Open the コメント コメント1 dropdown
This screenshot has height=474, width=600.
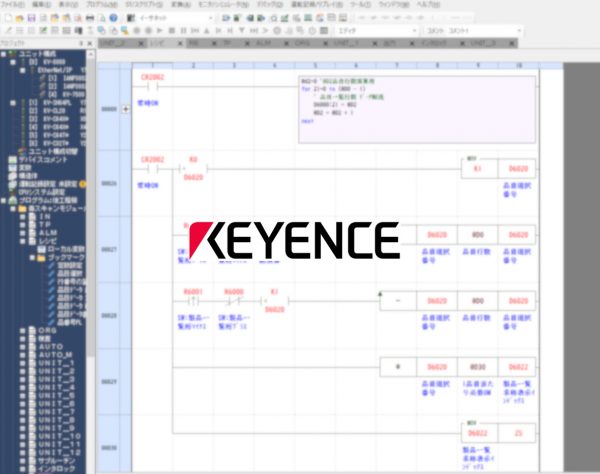519,31
